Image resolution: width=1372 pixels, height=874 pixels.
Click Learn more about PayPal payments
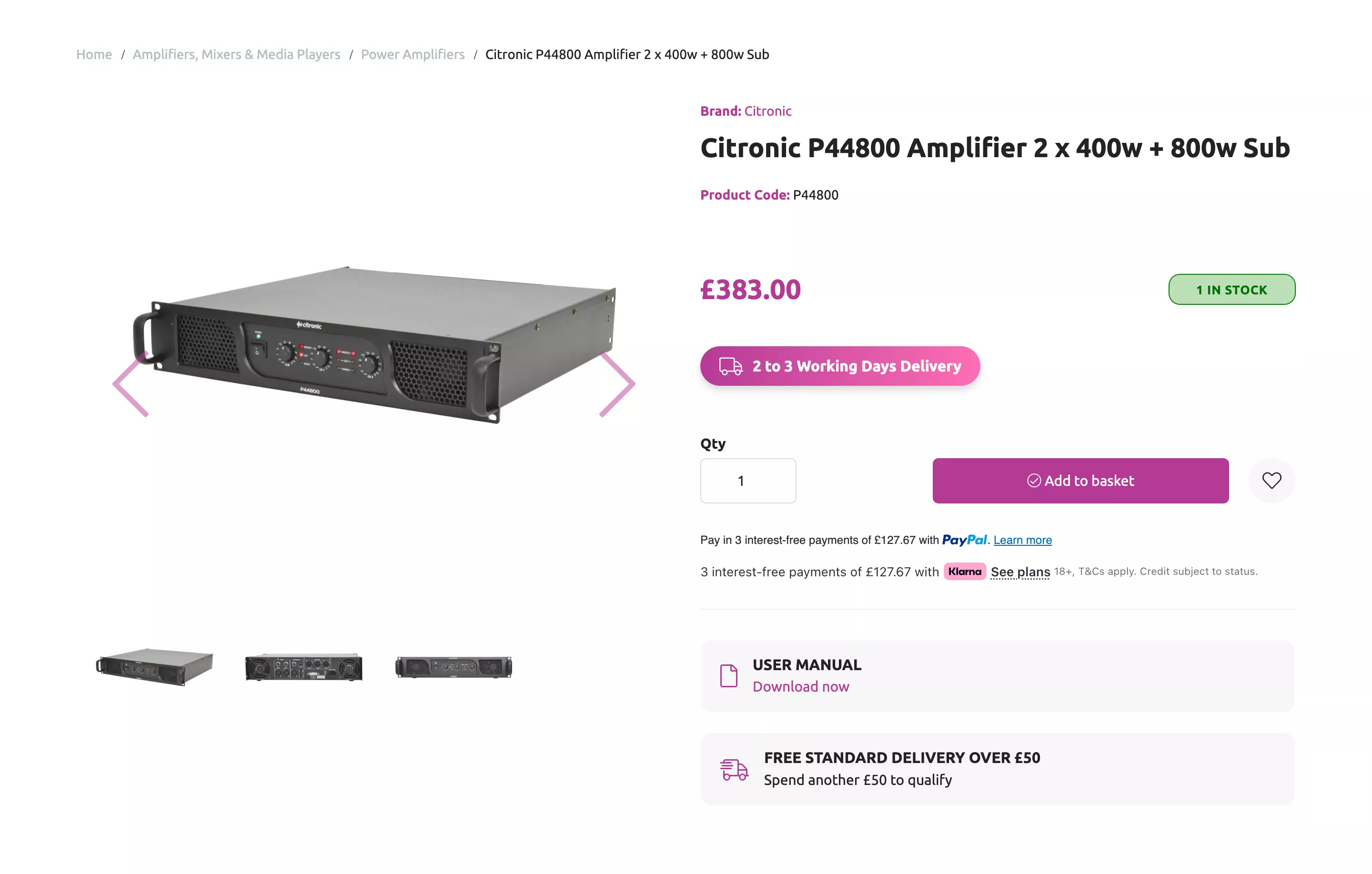(1022, 540)
